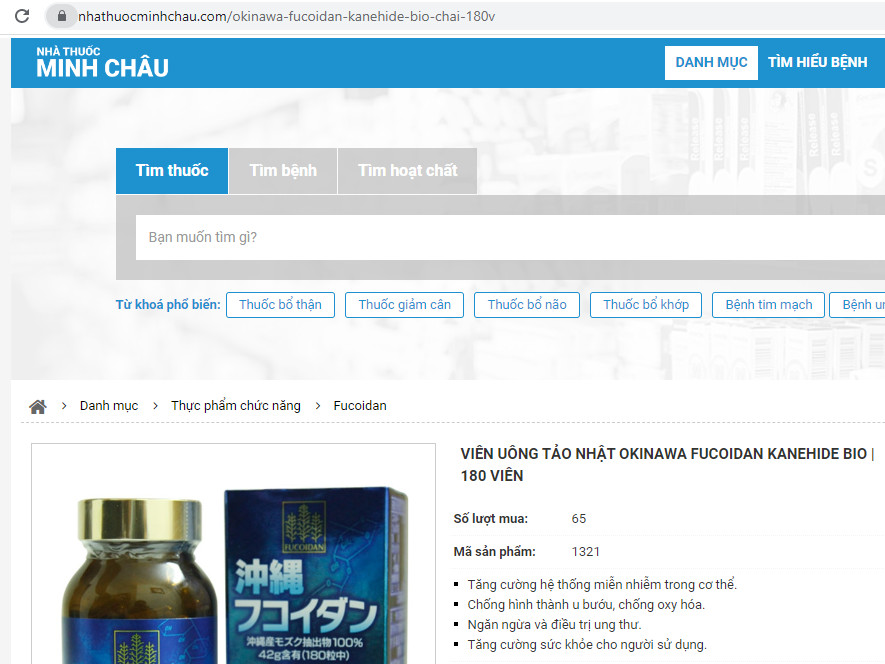Click the Okinawa Fucoidan product image
Viewport: 885px width, 664px height.
click(234, 554)
